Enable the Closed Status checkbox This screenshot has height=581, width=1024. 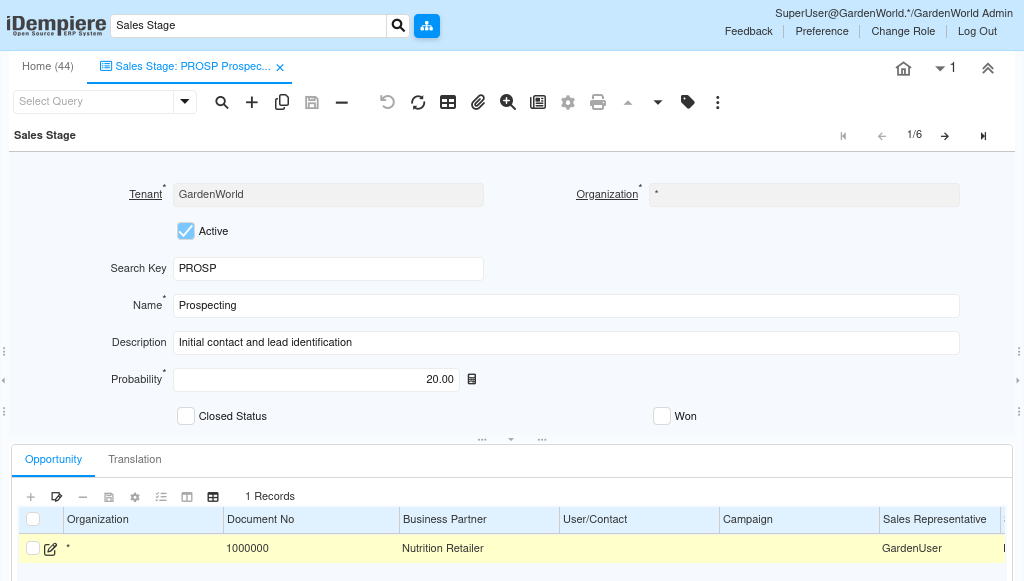(x=186, y=416)
